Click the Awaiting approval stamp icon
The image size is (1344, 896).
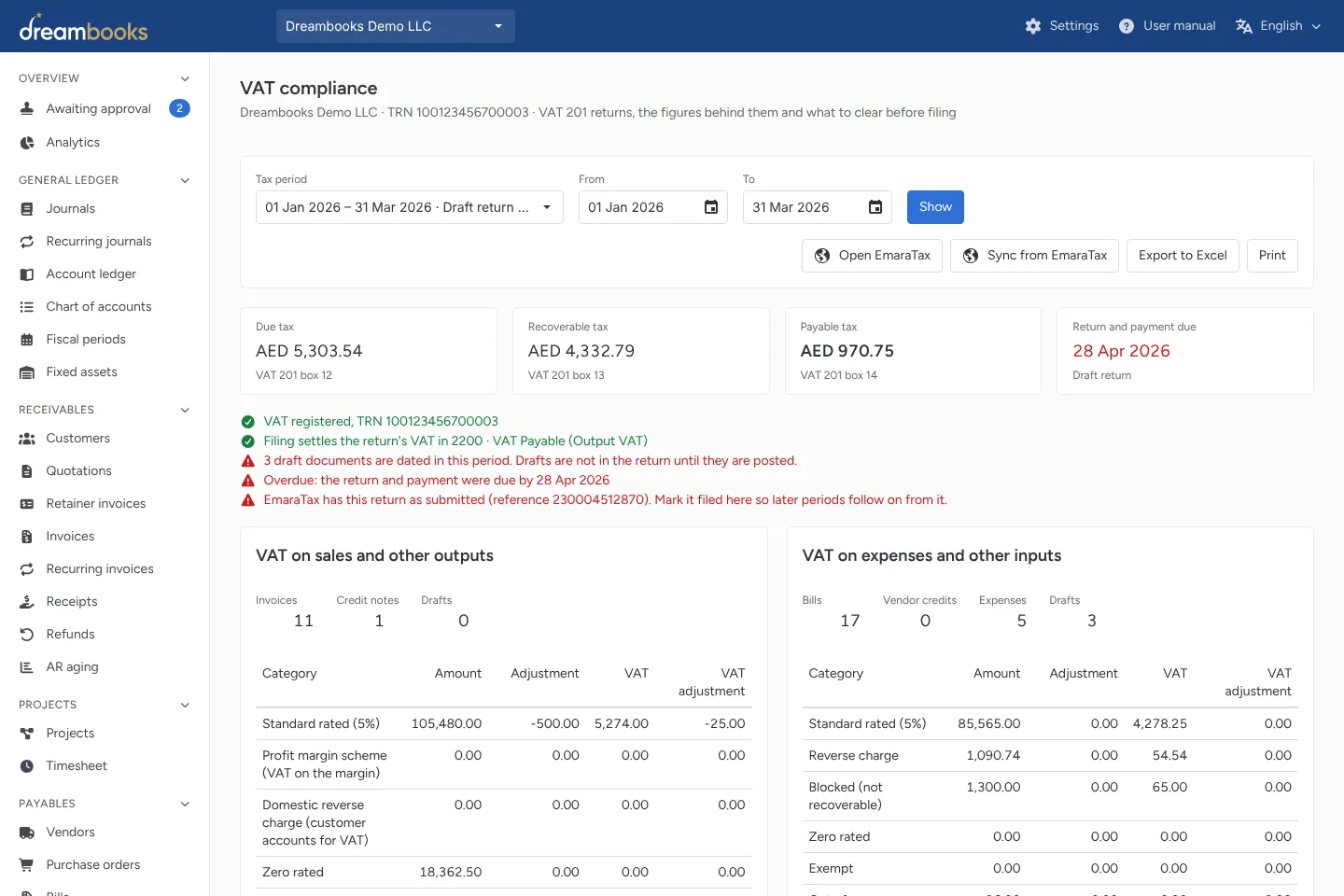pyautogui.click(x=27, y=108)
